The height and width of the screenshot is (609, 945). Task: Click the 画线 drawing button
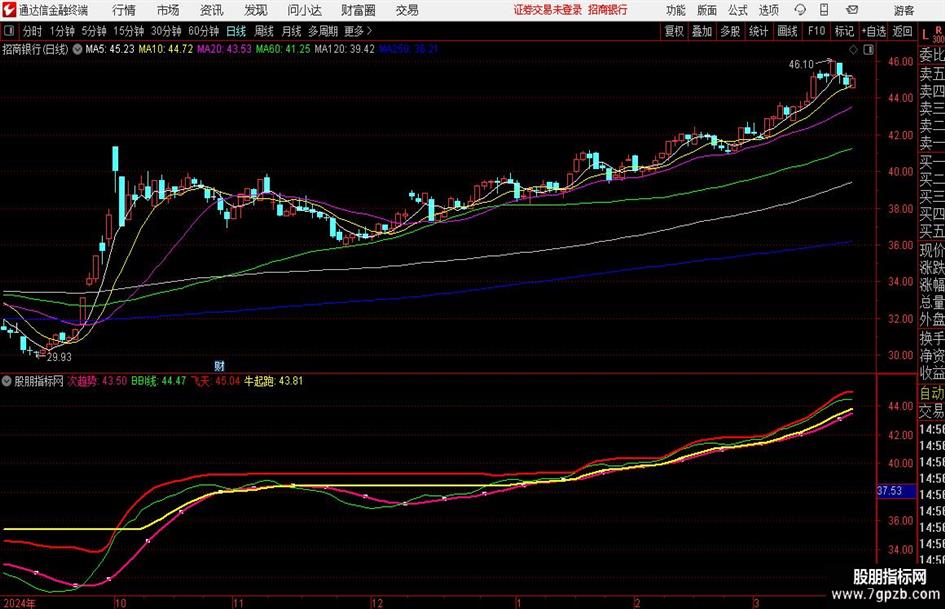787,31
